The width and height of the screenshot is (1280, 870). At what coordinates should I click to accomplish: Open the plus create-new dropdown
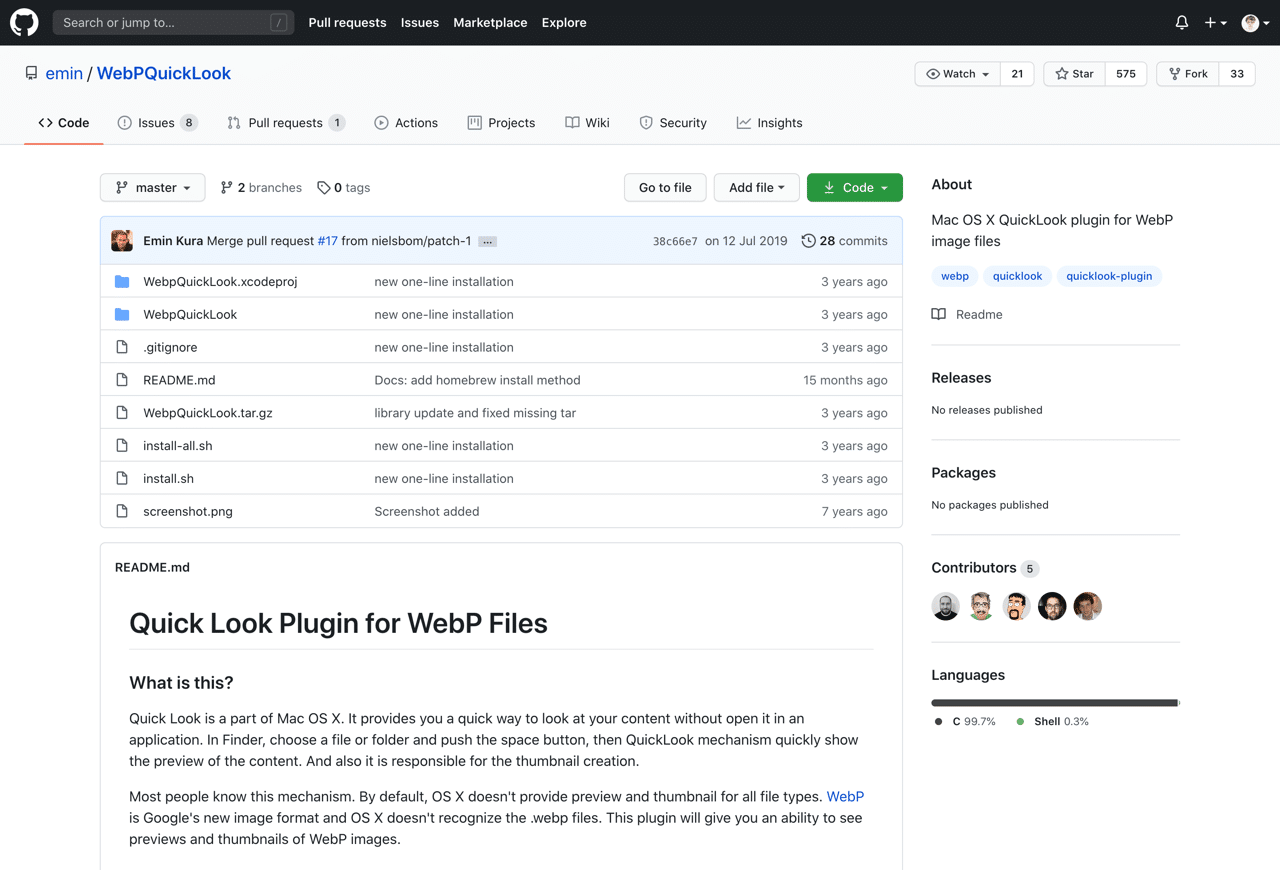(x=1216, y=22)
